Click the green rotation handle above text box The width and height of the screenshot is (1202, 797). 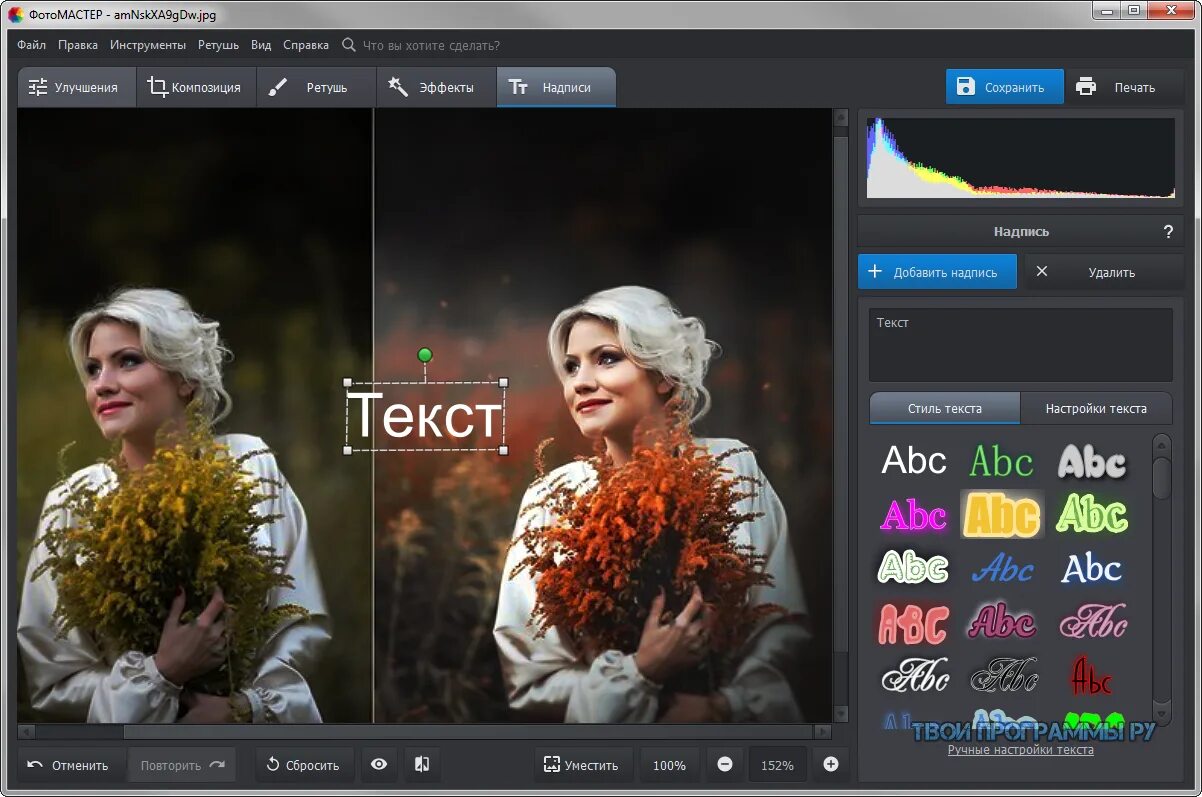425,355
